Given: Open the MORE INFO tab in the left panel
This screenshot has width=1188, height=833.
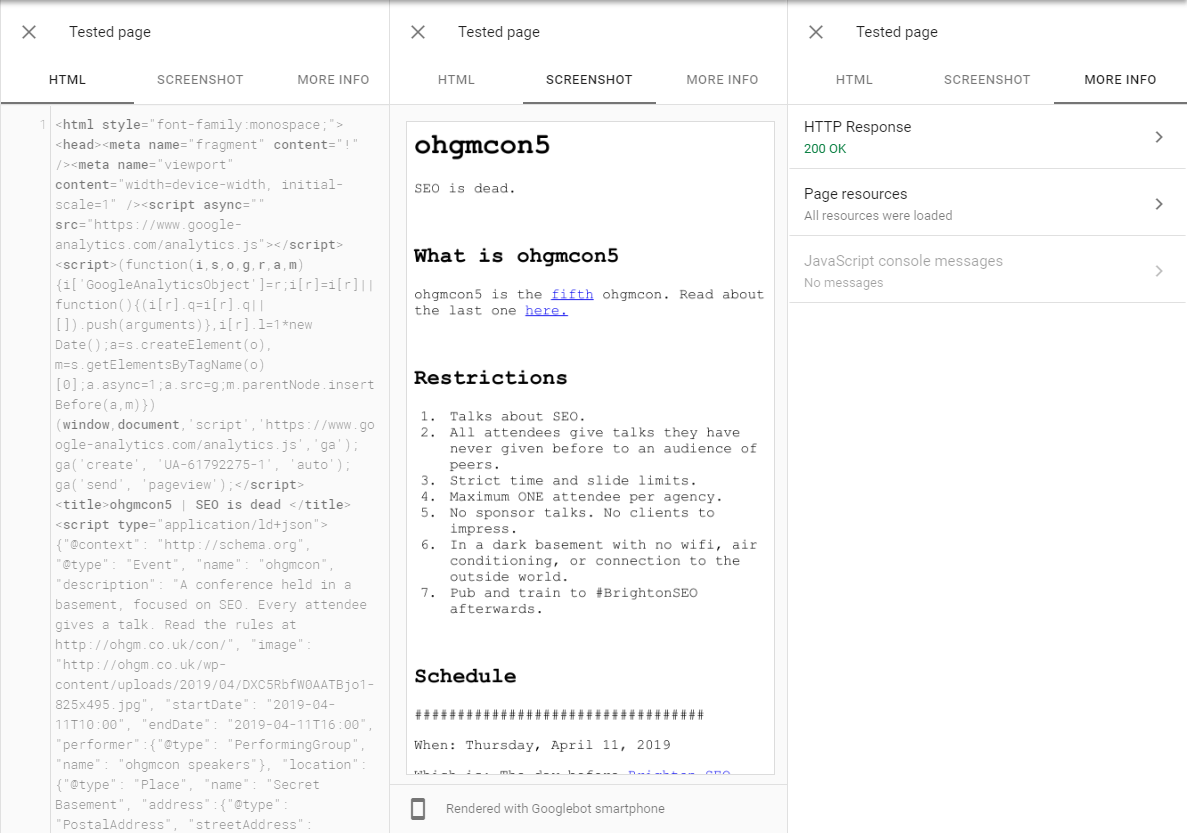Looking at the screenshot, I should 333,80.
